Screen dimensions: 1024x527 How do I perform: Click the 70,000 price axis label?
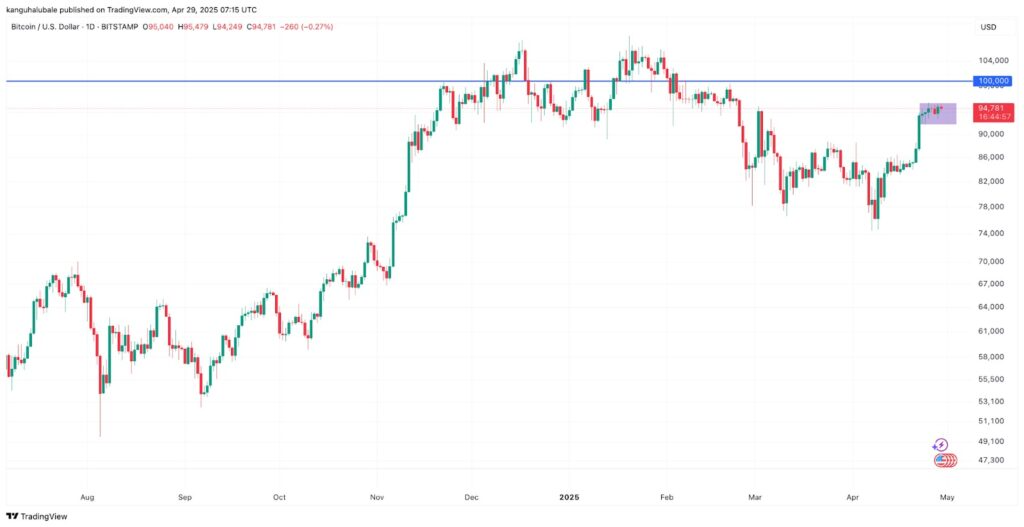point(991,261)
